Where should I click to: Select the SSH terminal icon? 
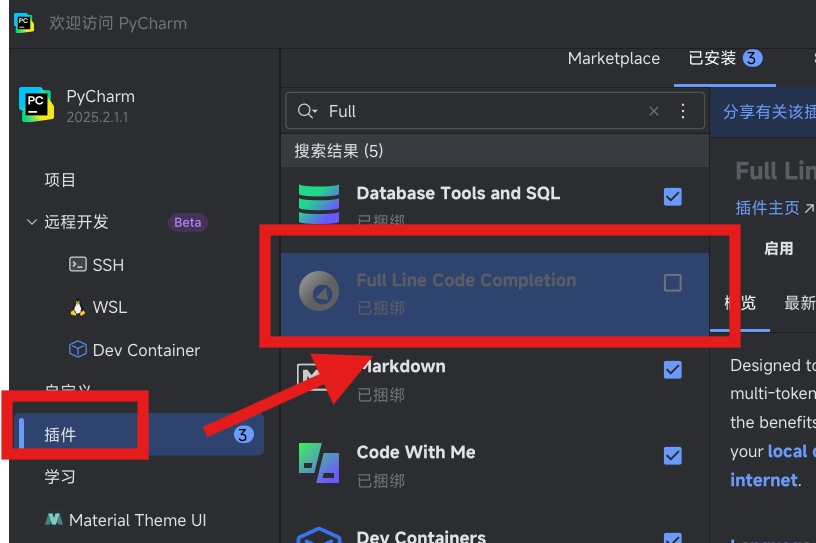(x=77, y=265)
